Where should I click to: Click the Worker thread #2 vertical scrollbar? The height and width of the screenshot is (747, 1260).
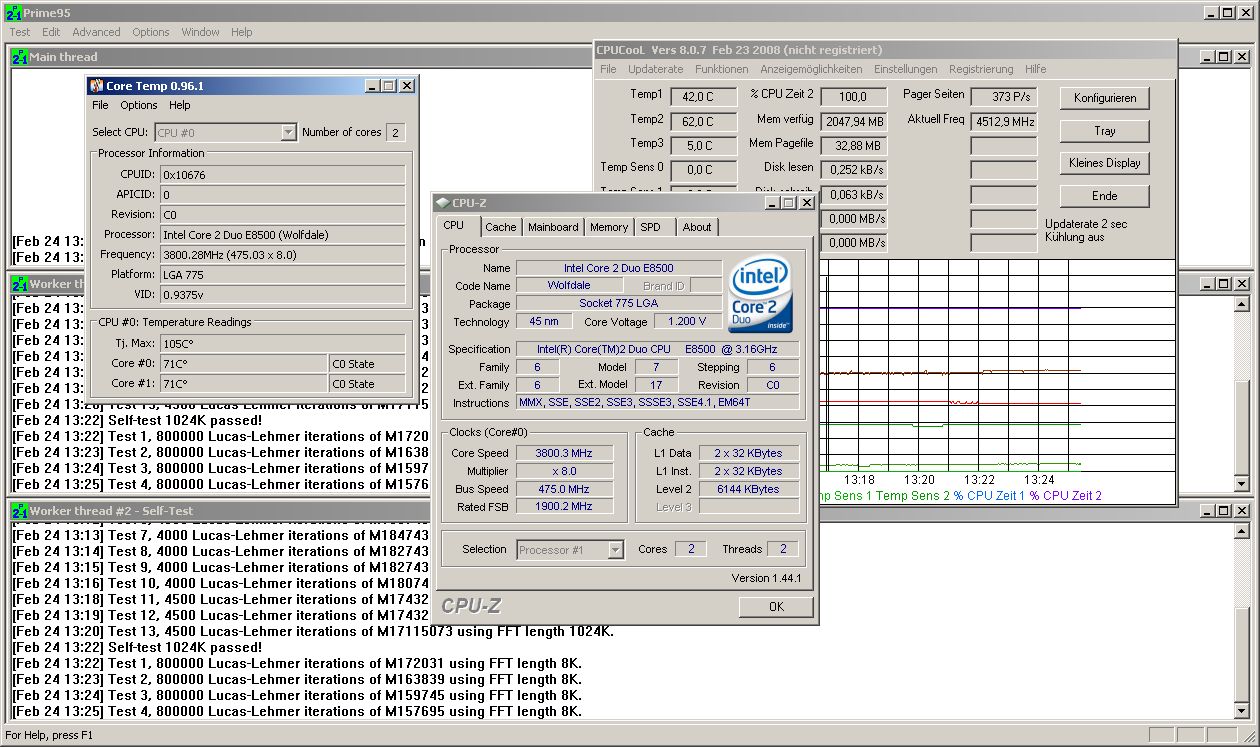coord(1241,620)
